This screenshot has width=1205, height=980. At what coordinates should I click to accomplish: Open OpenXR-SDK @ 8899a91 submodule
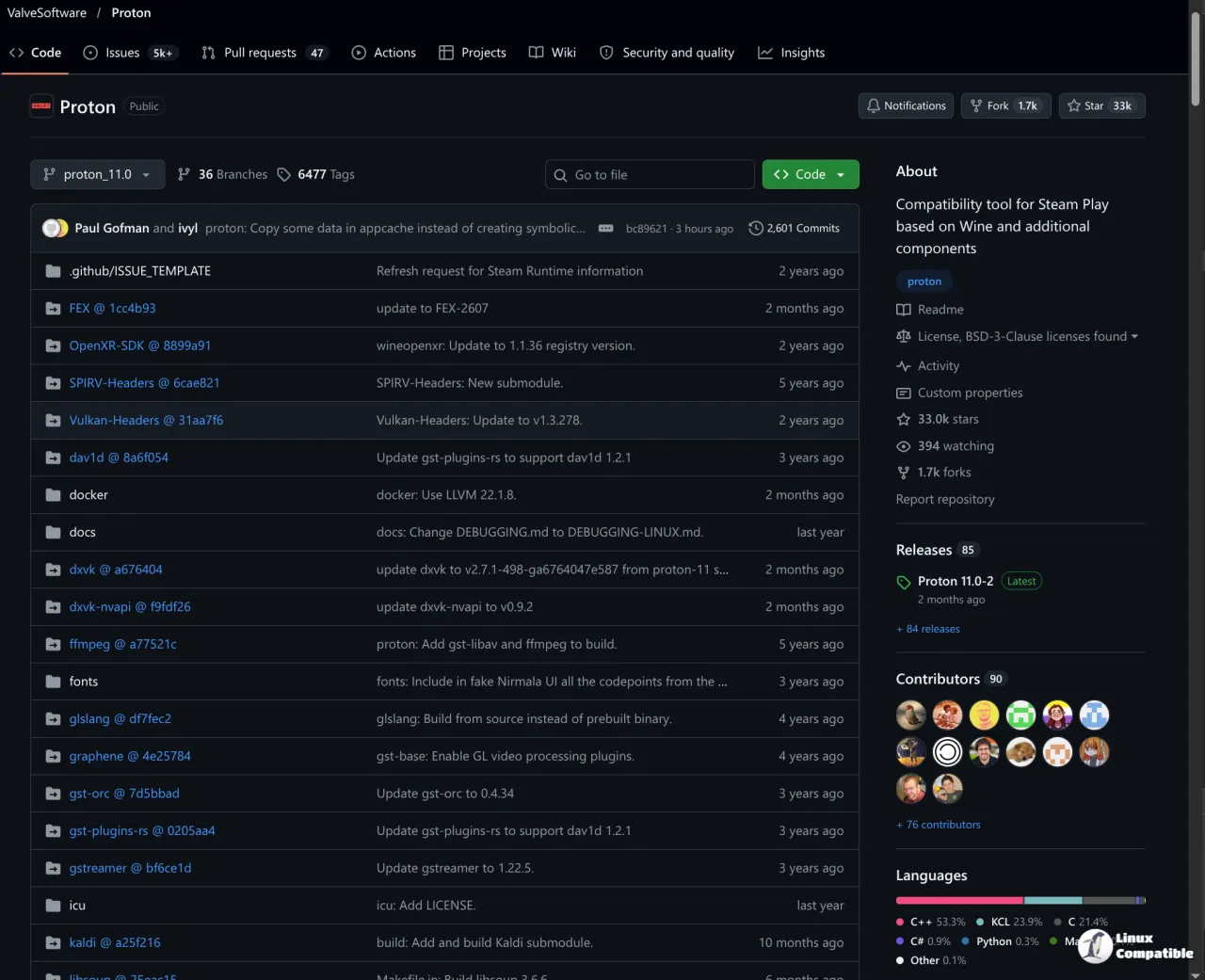(139, 345)
